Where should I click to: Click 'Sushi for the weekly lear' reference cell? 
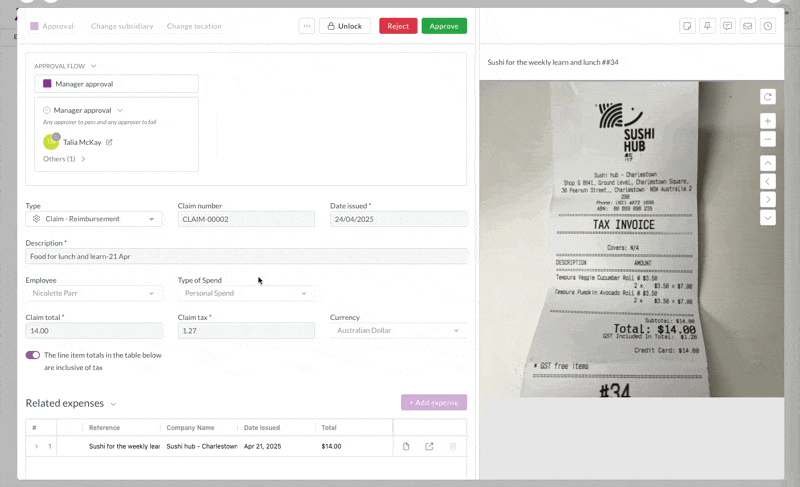124,446
